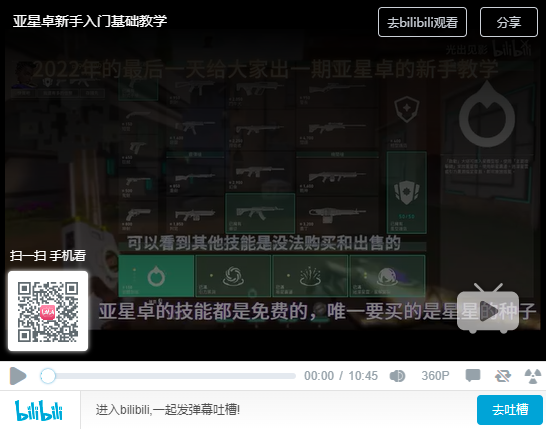The width and height of the screenshot is (546, 430).
Task: Click the middle of the progress track
Action: pyautogui.click(x=168, y=376)
